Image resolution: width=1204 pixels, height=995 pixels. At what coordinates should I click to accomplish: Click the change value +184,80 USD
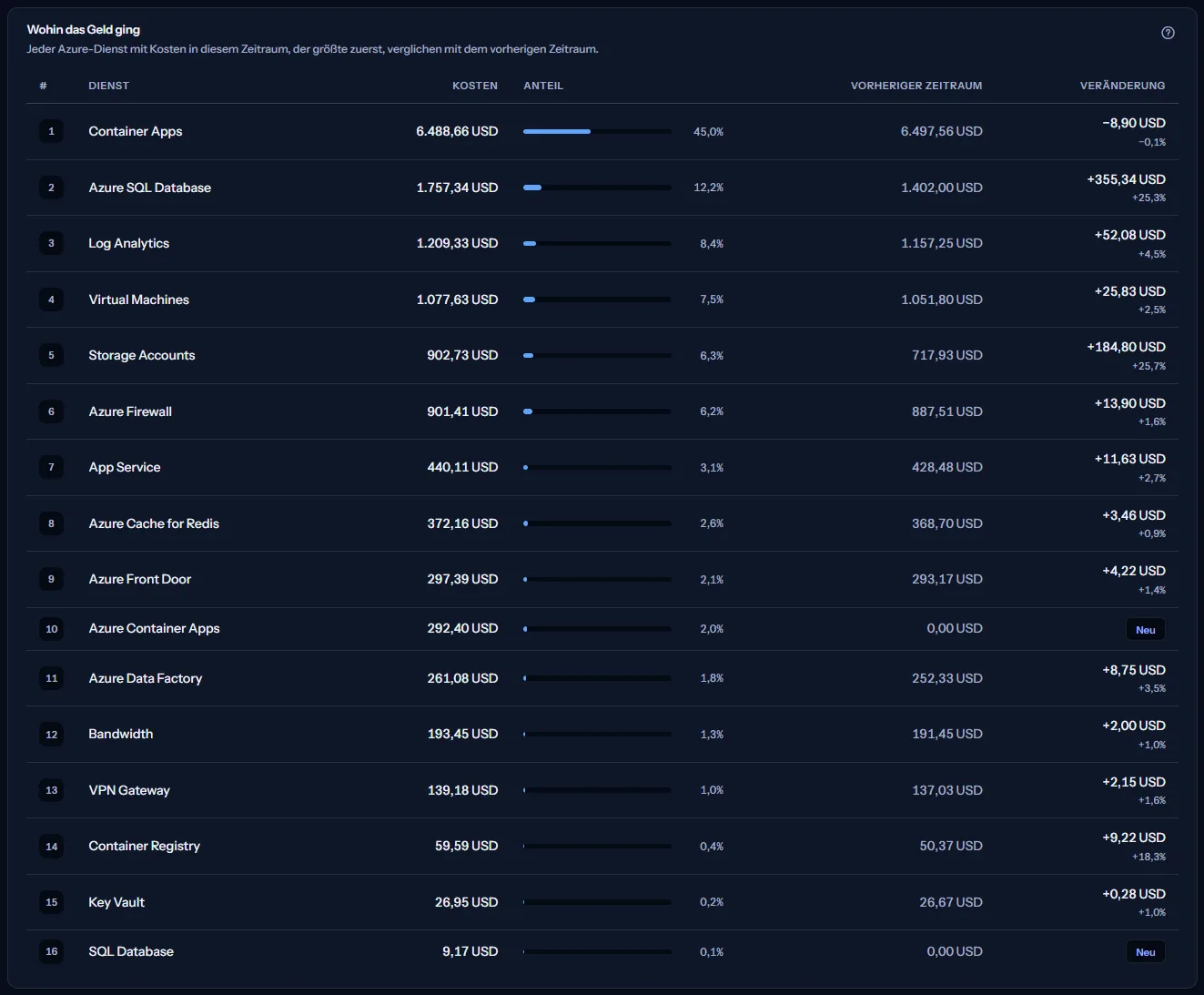click(x=1126, y=347)
